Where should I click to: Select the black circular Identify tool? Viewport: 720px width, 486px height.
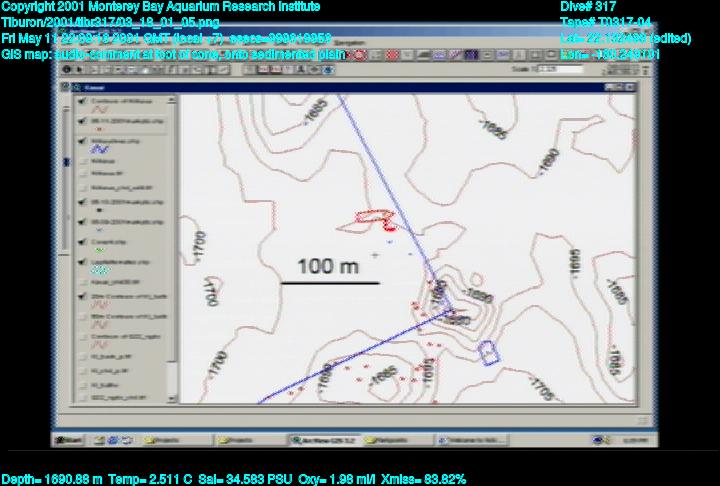pyautogui.click(x=67, y=69)
